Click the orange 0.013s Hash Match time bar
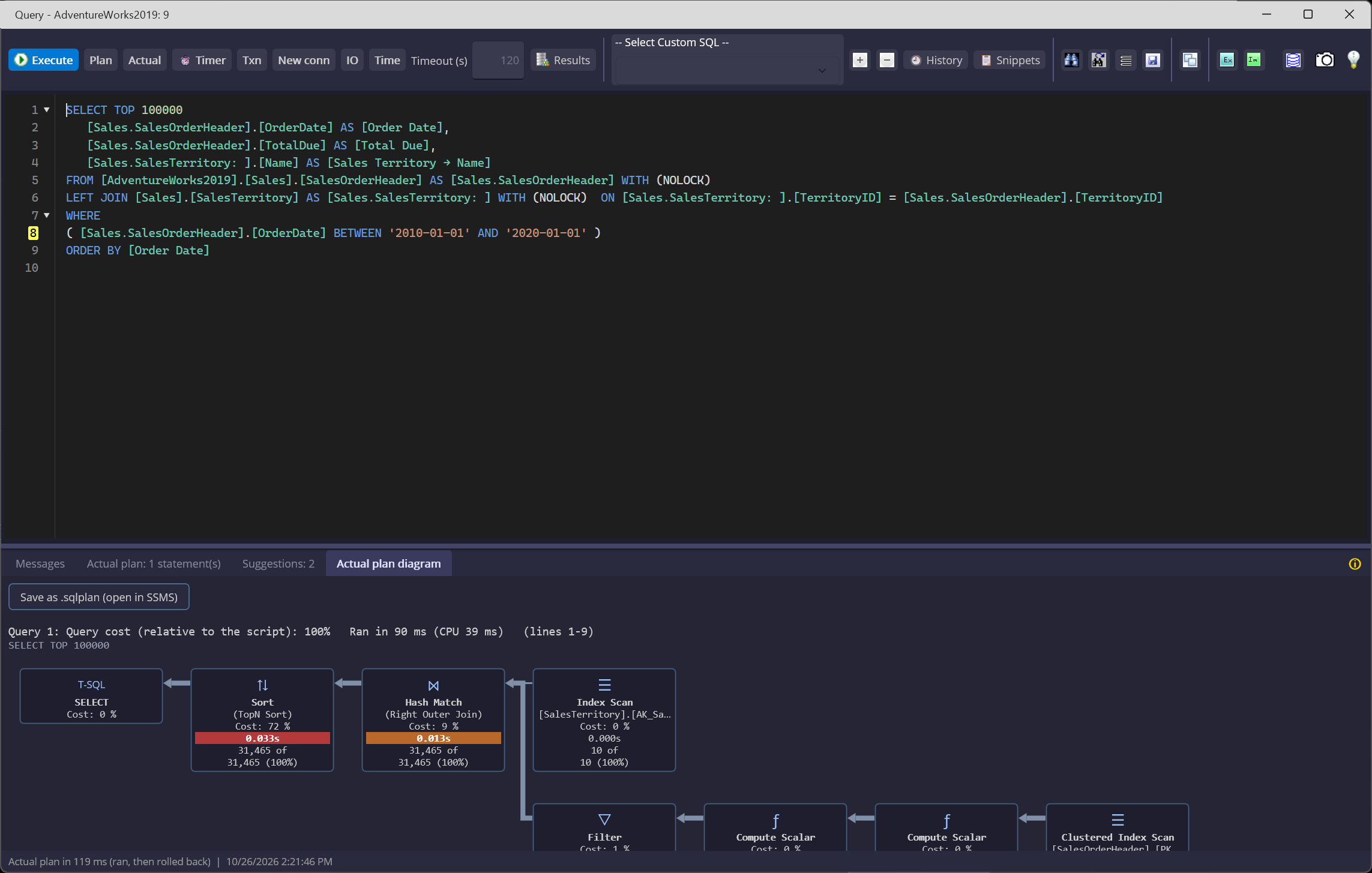 coord(433,738)
